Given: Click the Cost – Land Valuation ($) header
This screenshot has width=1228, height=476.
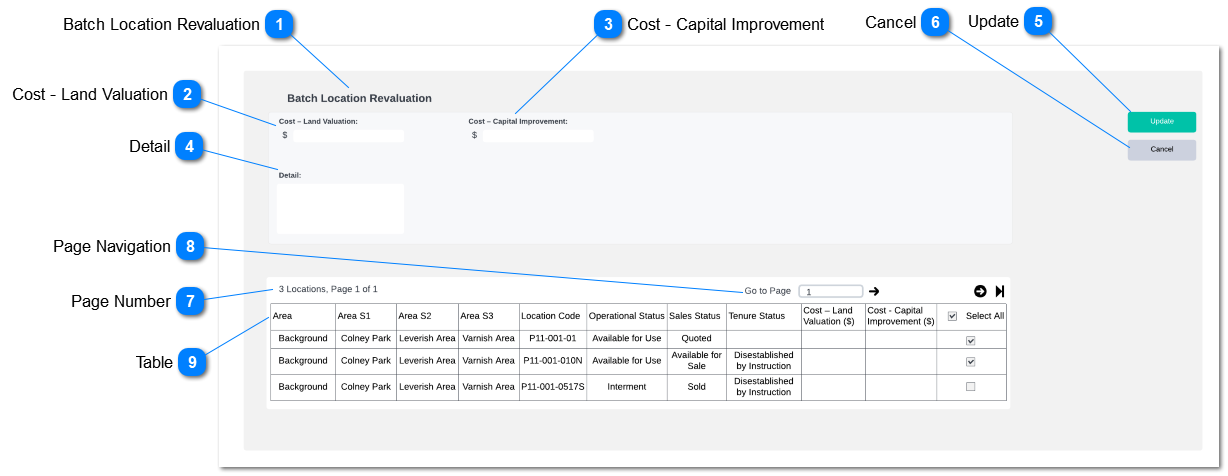Looking at the screenshot, I should pyautogui.click(x=833, y=316).
